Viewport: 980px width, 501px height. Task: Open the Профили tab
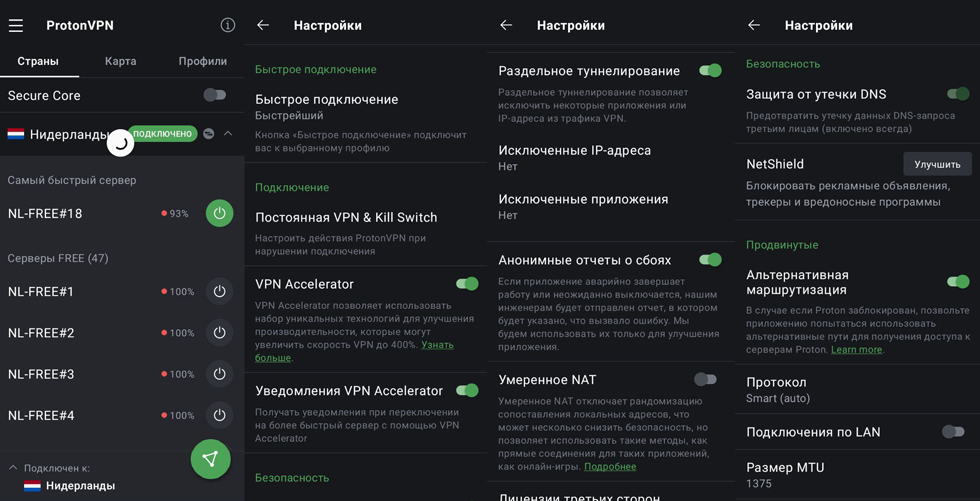[x=202, y=61]
